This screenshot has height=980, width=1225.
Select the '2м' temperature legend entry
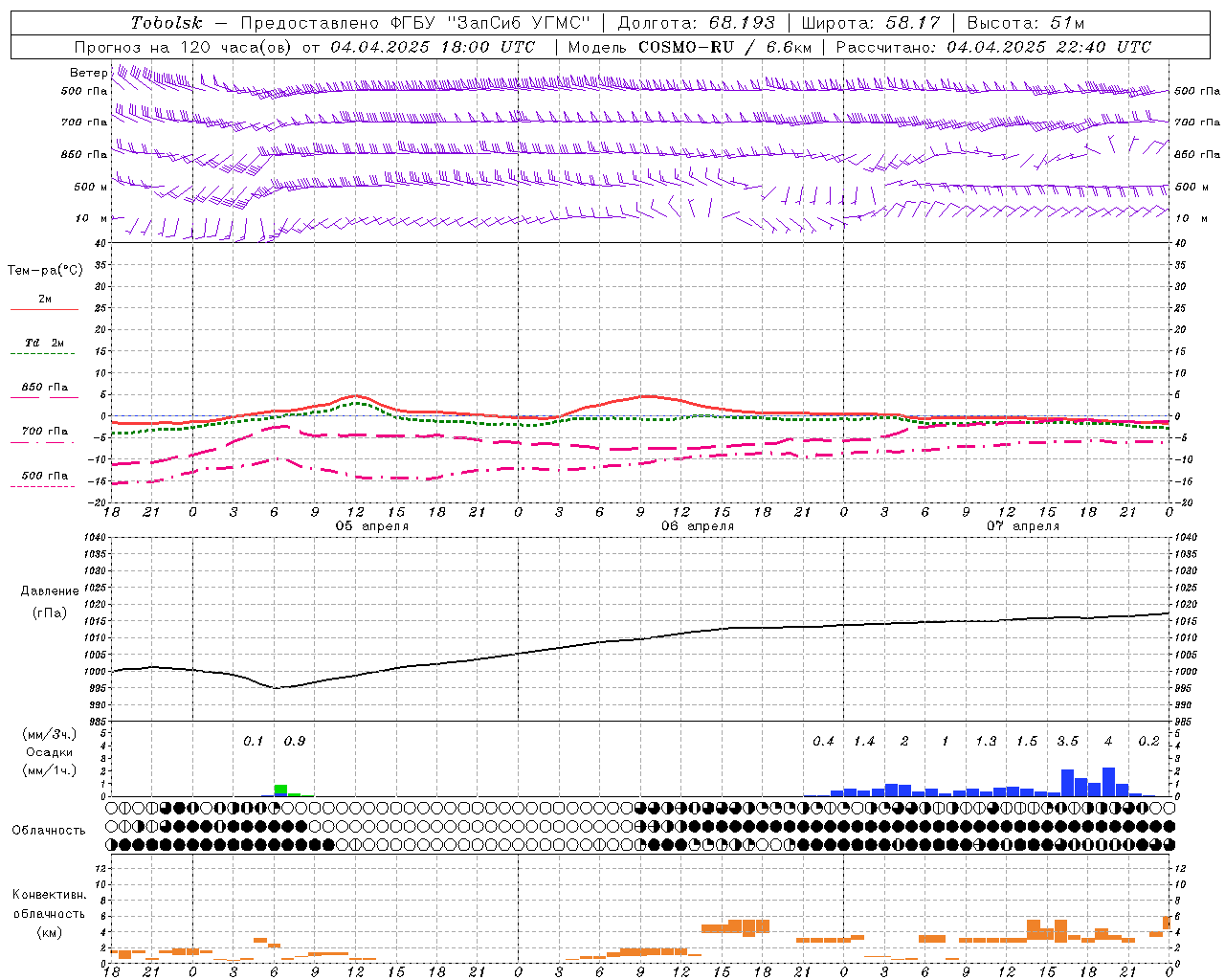(45, 299)
